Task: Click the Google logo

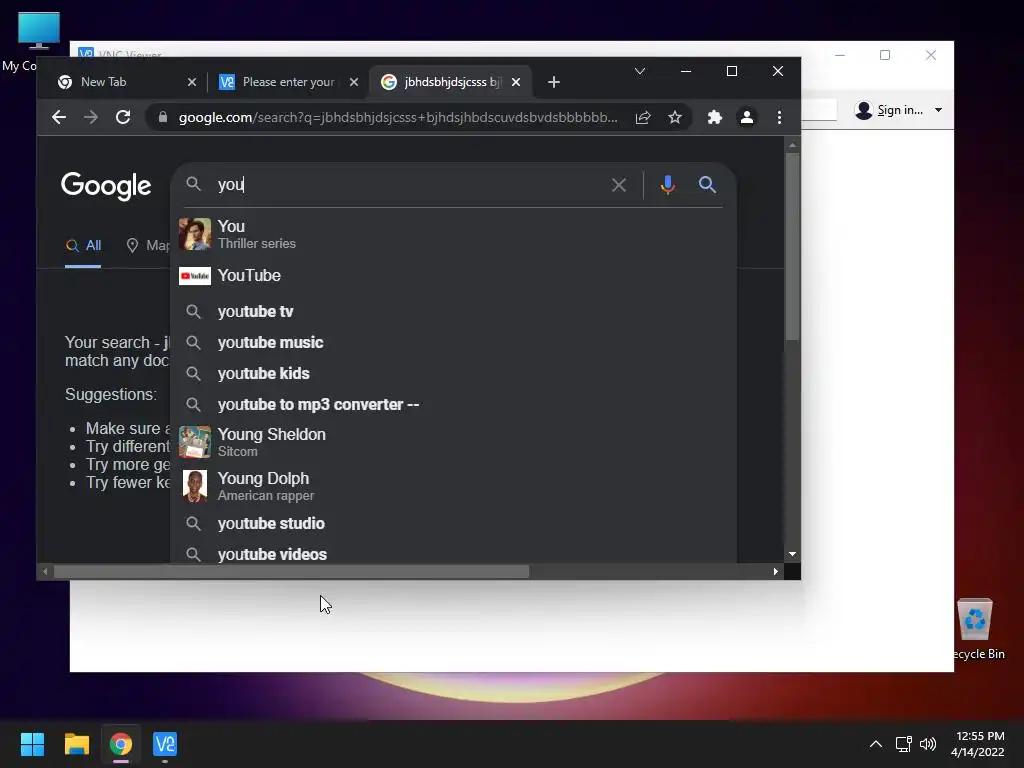Action: (x=106, y=187)
